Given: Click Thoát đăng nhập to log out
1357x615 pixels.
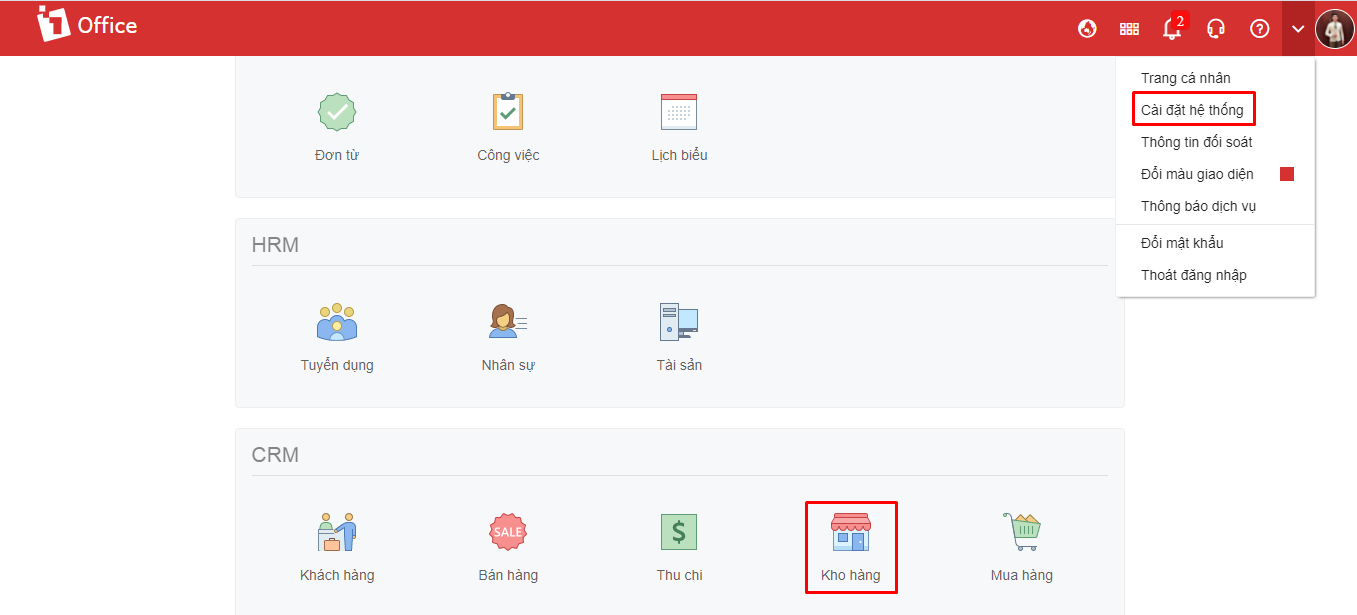Looking at the screenshot, I should click(1193, 275).
